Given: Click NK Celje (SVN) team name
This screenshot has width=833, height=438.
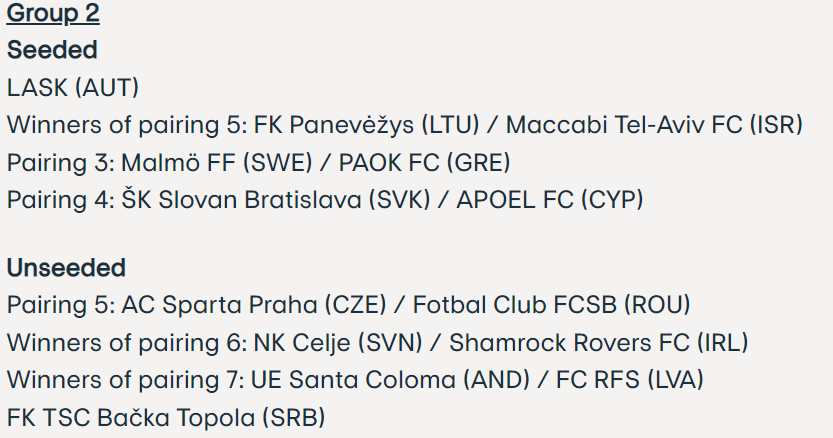Looking at the screenshot, I should click(338, 343).
